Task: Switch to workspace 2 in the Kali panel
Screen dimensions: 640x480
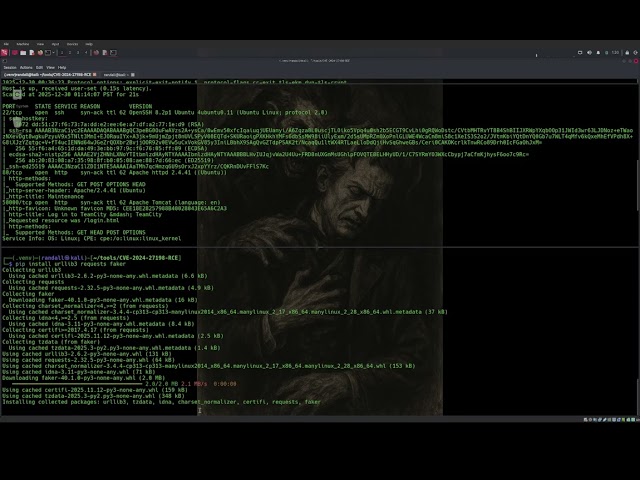Action: tap(70, 53)
